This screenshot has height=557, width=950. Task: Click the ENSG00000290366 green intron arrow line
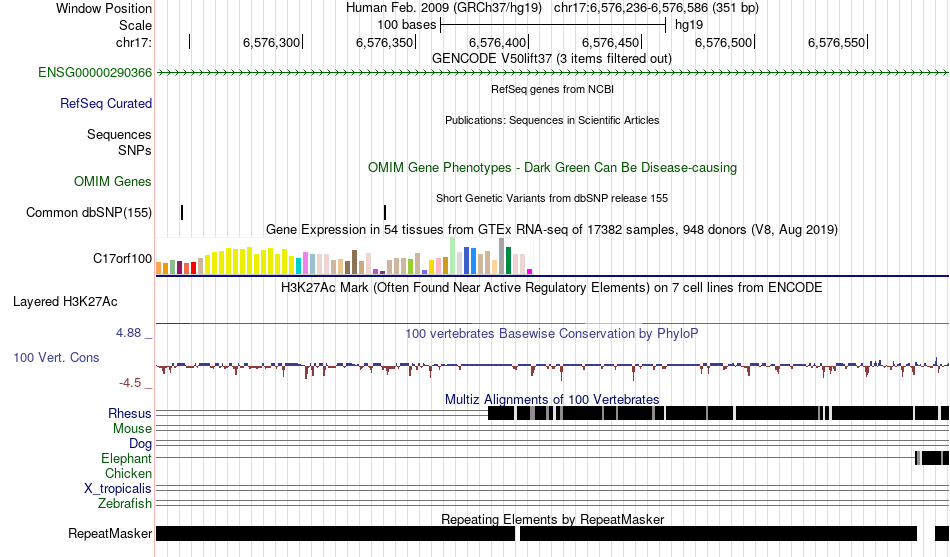(552, 73)
